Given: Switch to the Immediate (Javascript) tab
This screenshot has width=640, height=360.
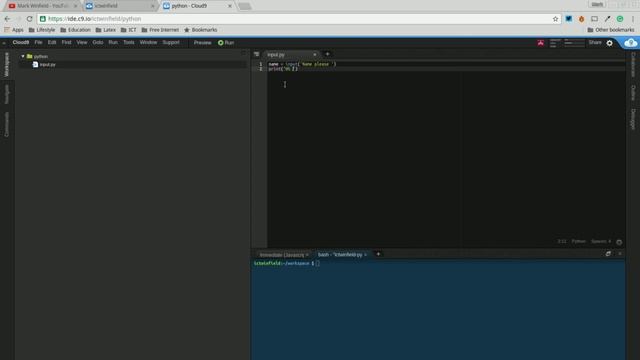Looking at the screenshot, I should click(282, 255).
